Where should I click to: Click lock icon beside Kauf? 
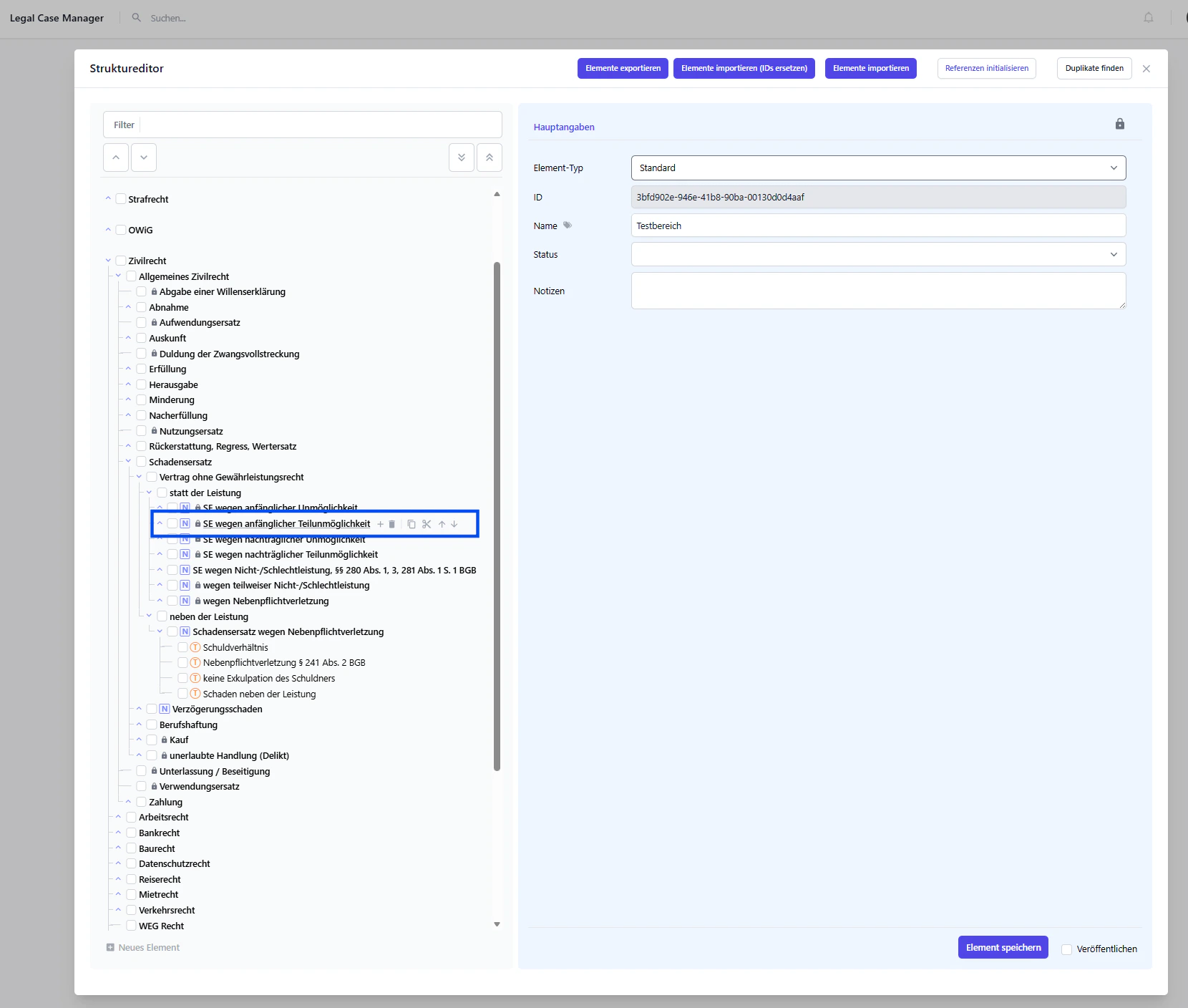coord(164,740)
